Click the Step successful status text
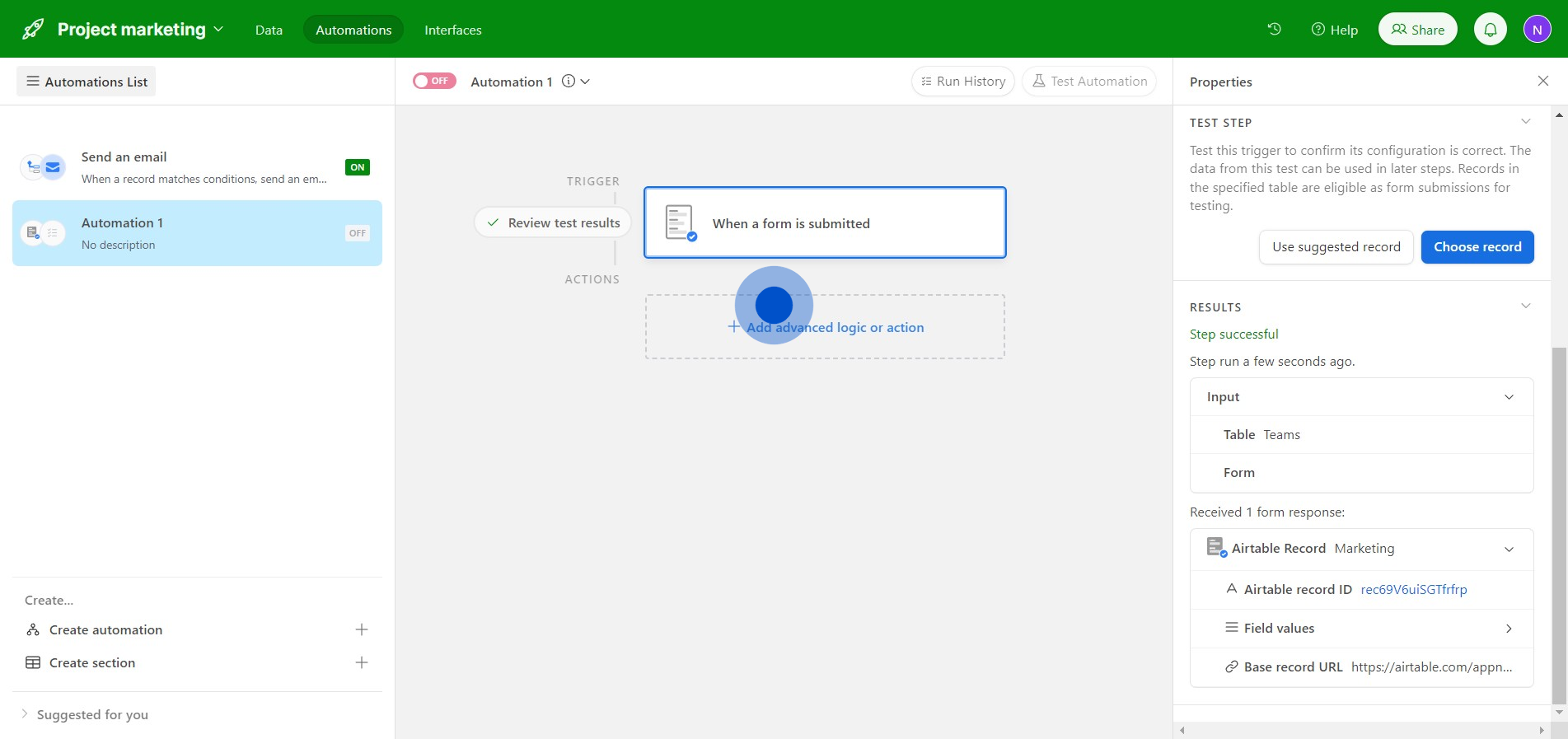Image resolution: width=1568 pixels, height=739 pixels. click(1234, 334)
